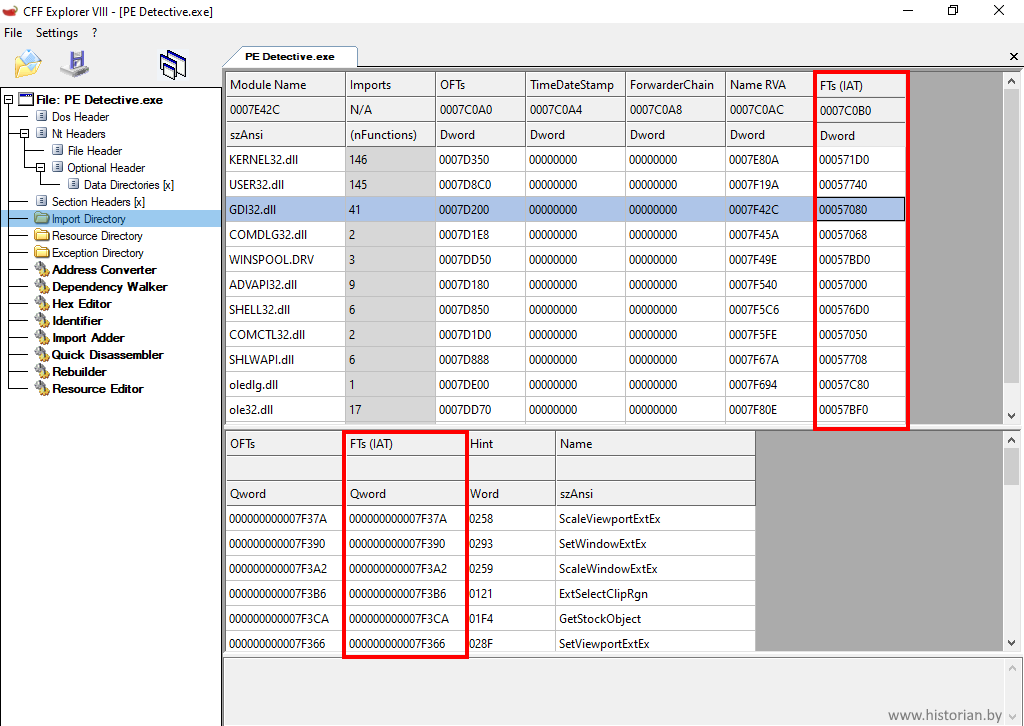Open the Hex Editor tool
This screenshot has height=726, width=1024.
click(81, 304)
